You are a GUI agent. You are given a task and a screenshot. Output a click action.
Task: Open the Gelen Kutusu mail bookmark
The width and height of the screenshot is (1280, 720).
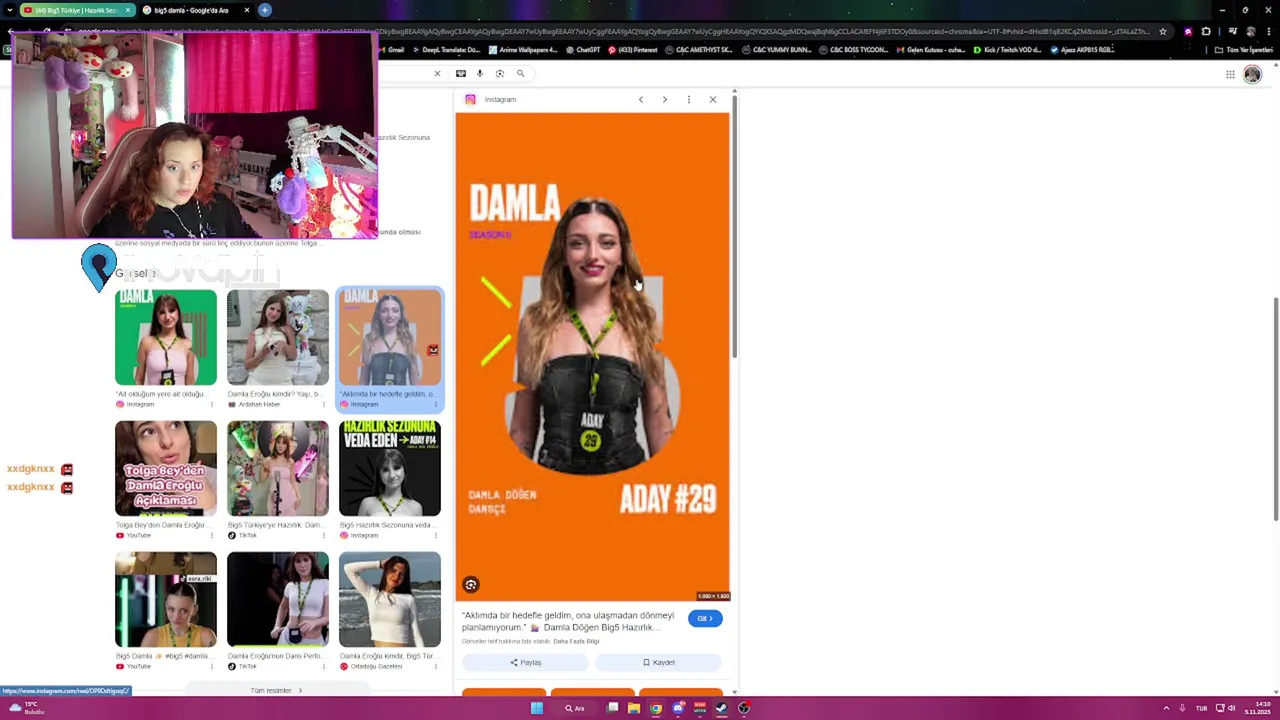930,49
